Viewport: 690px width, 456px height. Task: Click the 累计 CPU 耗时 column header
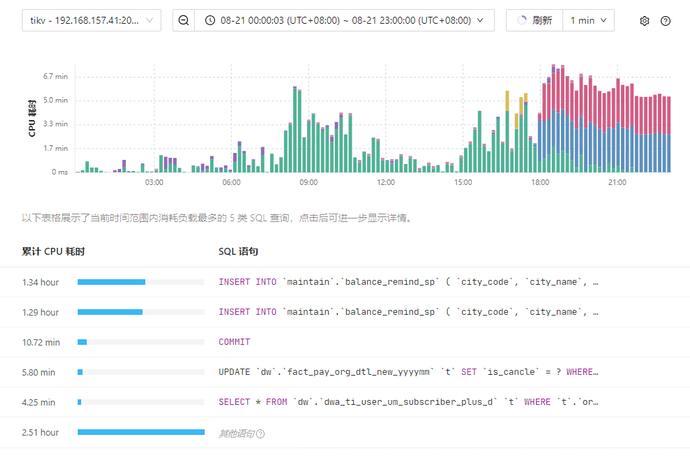tap(53, 251)
